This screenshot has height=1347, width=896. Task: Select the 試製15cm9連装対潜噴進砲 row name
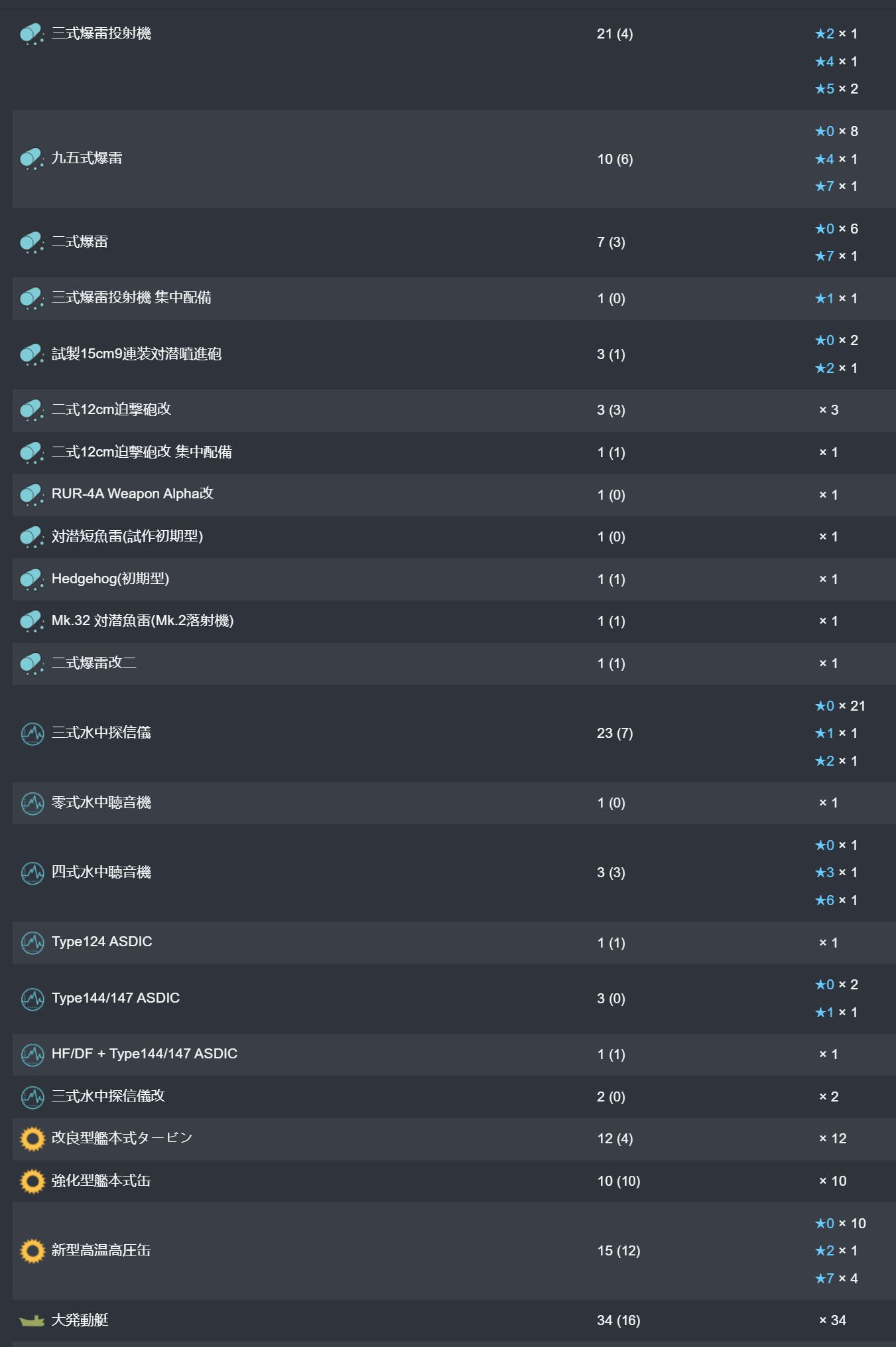(137, 354)
